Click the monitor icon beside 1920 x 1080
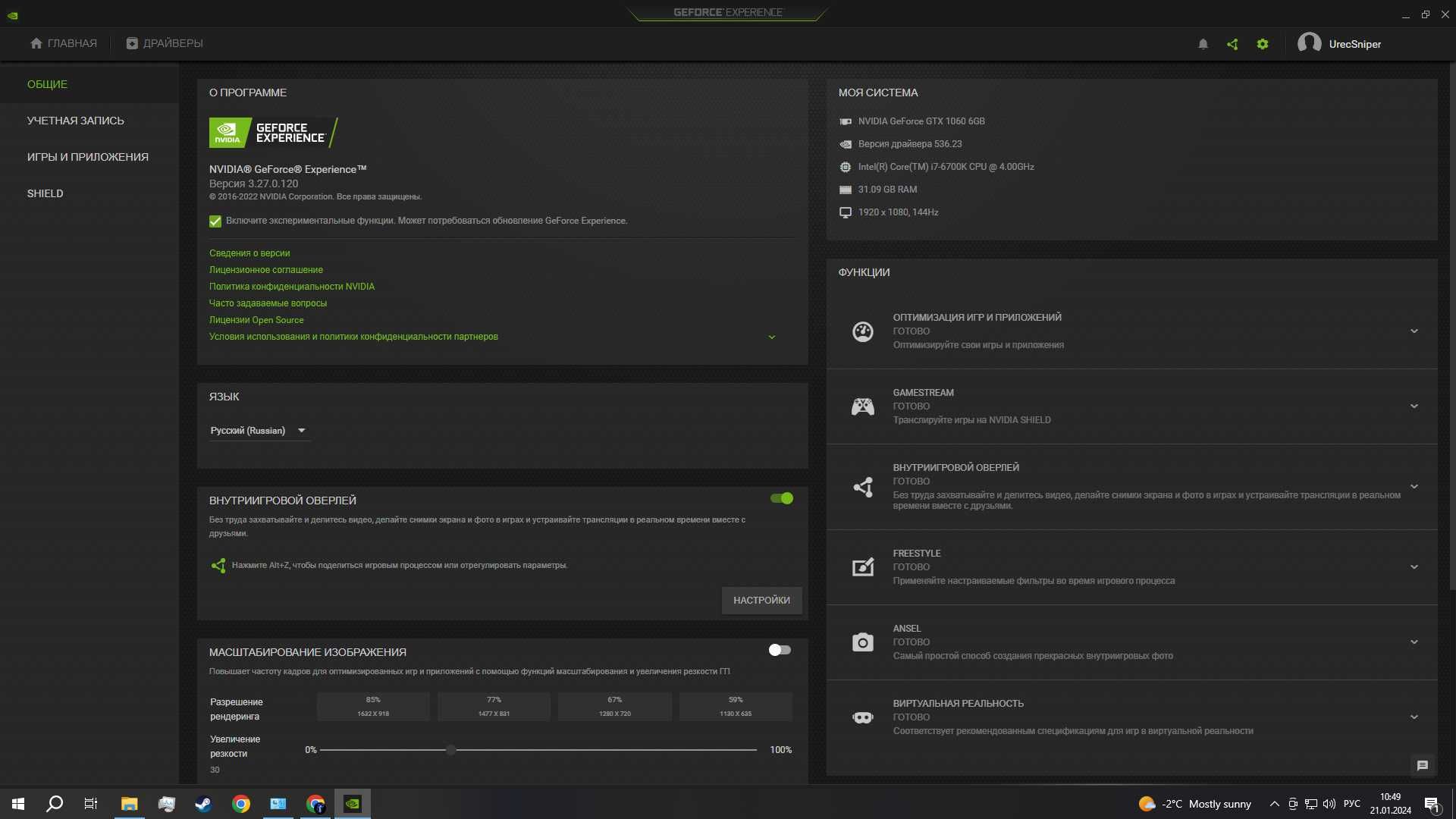Image resolution: width=1456 pixels, height=819 pixels. click(846, 212)
